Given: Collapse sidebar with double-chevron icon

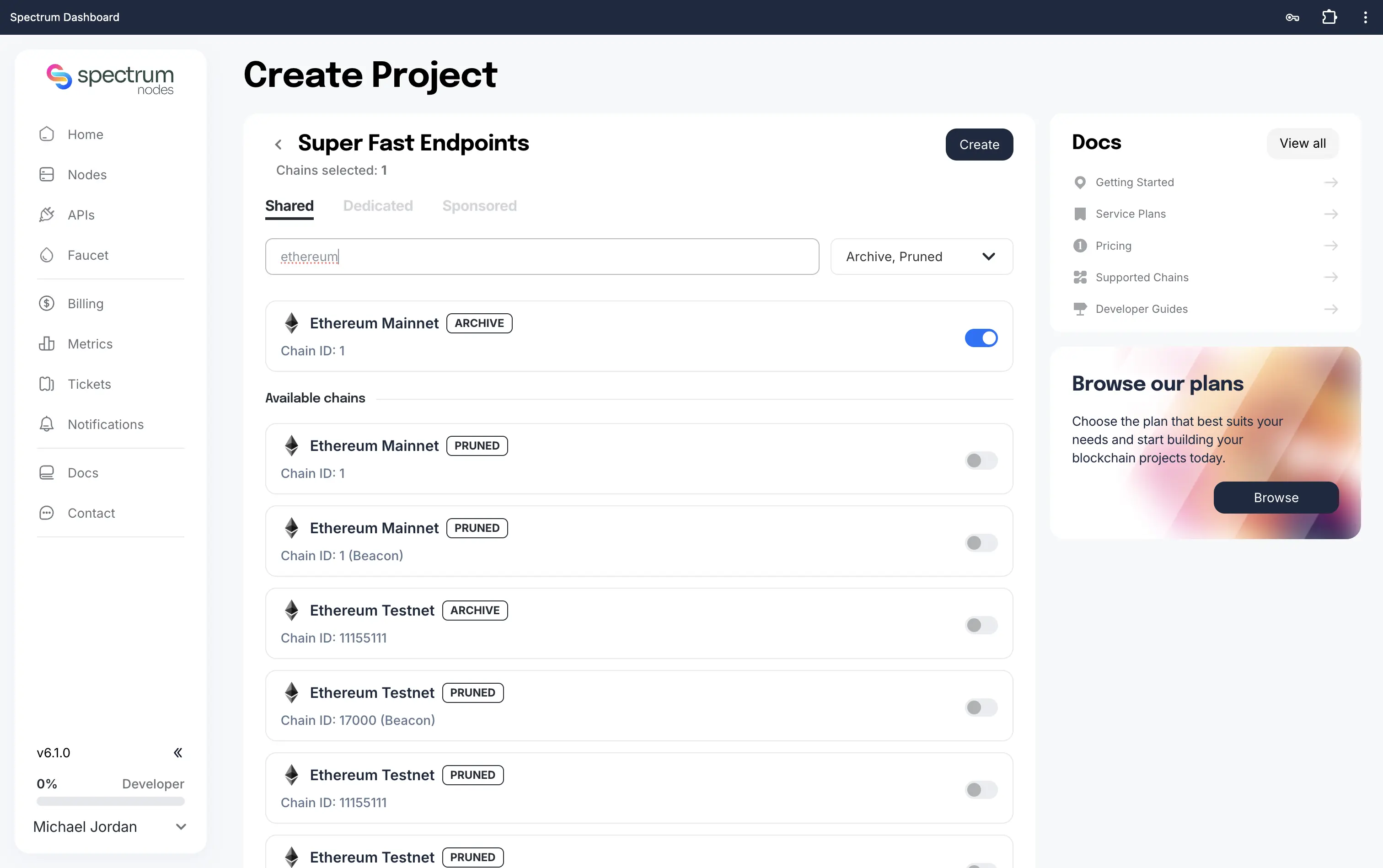Looking at the screenshot, I should coord(178,753).
